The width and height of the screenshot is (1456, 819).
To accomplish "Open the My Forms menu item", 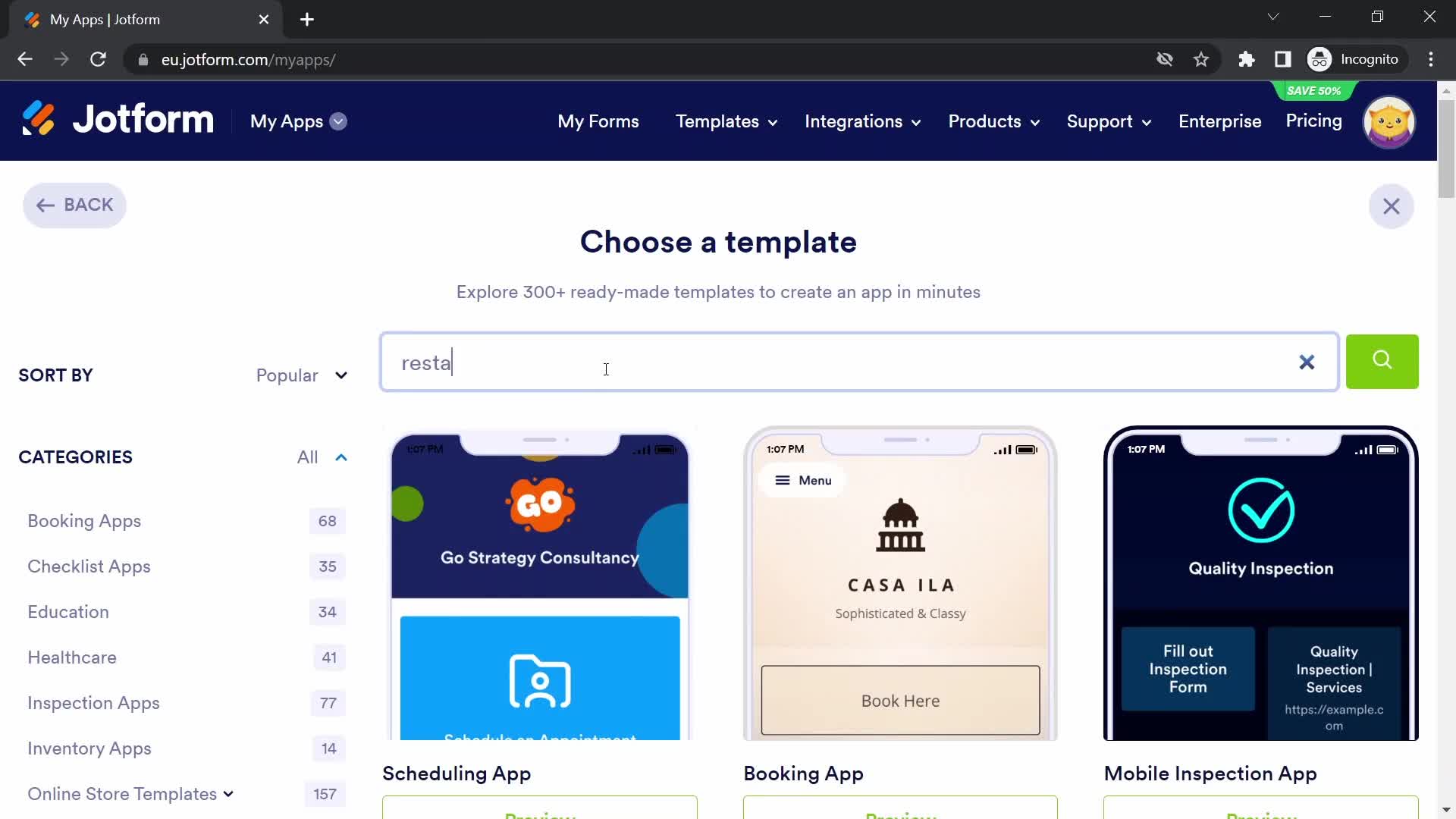I will (x=600, y=121).
